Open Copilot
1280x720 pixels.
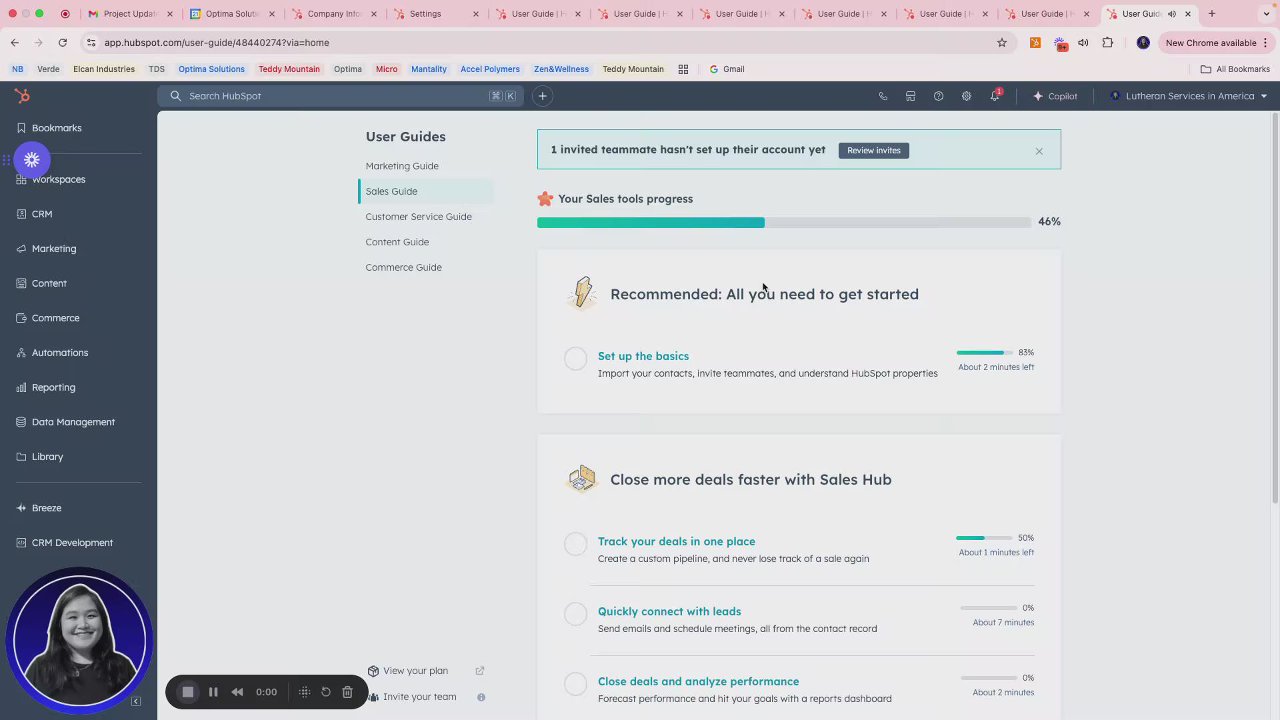[1055, 96]
